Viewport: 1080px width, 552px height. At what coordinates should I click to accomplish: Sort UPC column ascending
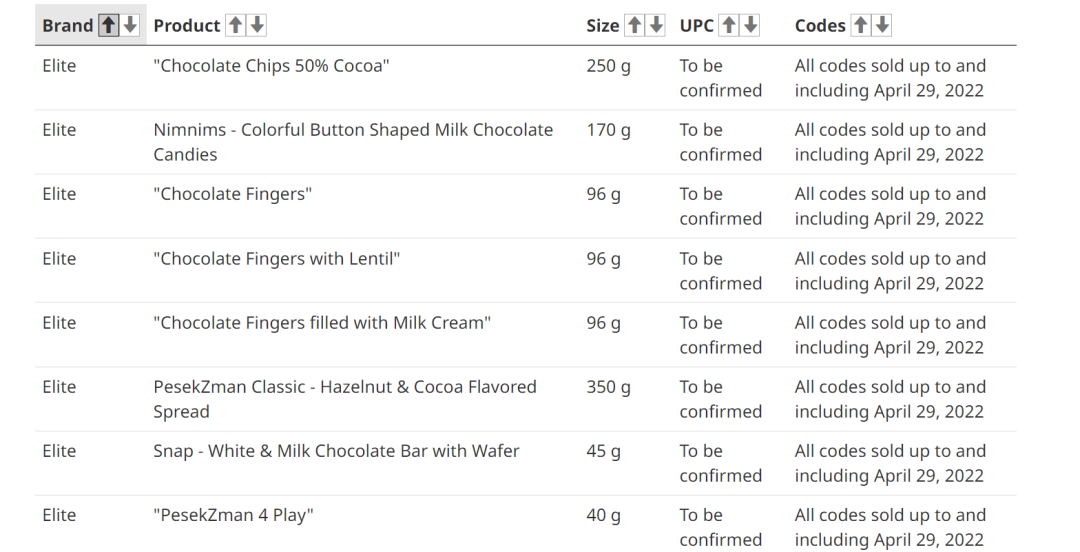(x=729, y=25)
